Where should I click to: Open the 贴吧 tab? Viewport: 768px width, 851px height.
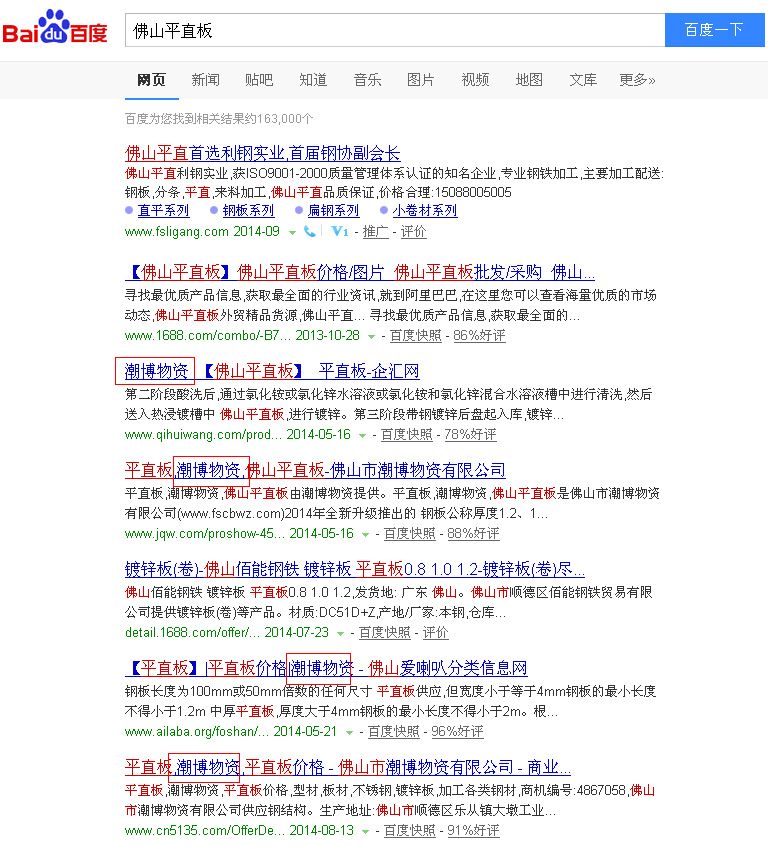[259, 80]
